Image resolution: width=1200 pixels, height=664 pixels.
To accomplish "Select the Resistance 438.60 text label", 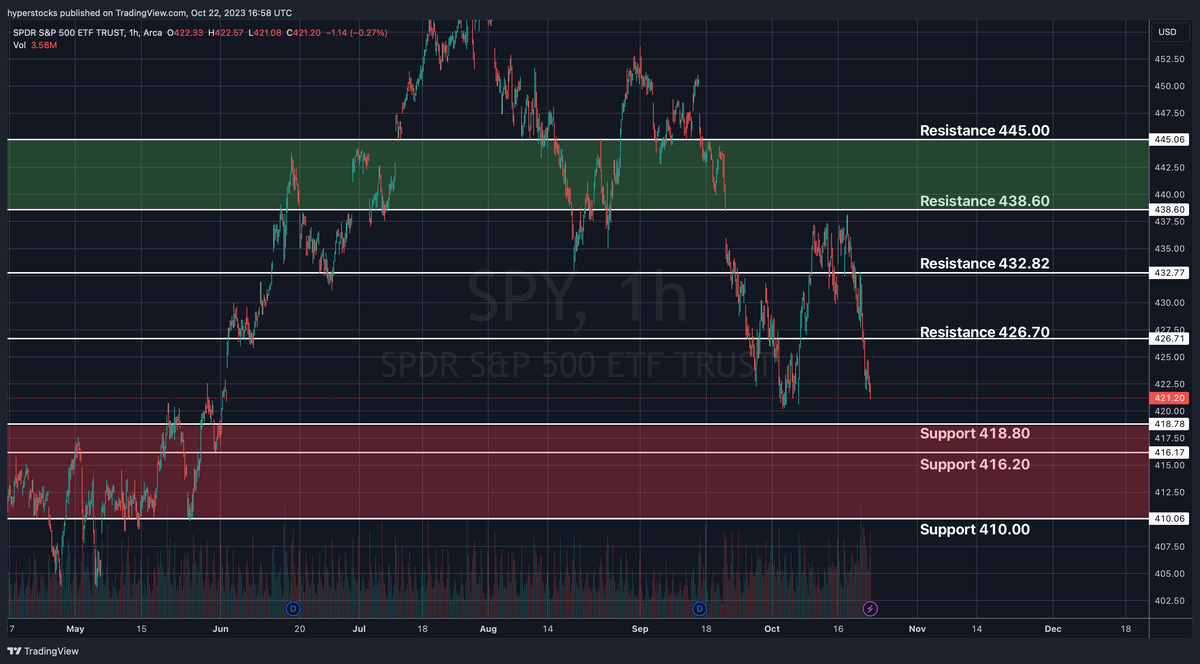I will pos(984,201).
